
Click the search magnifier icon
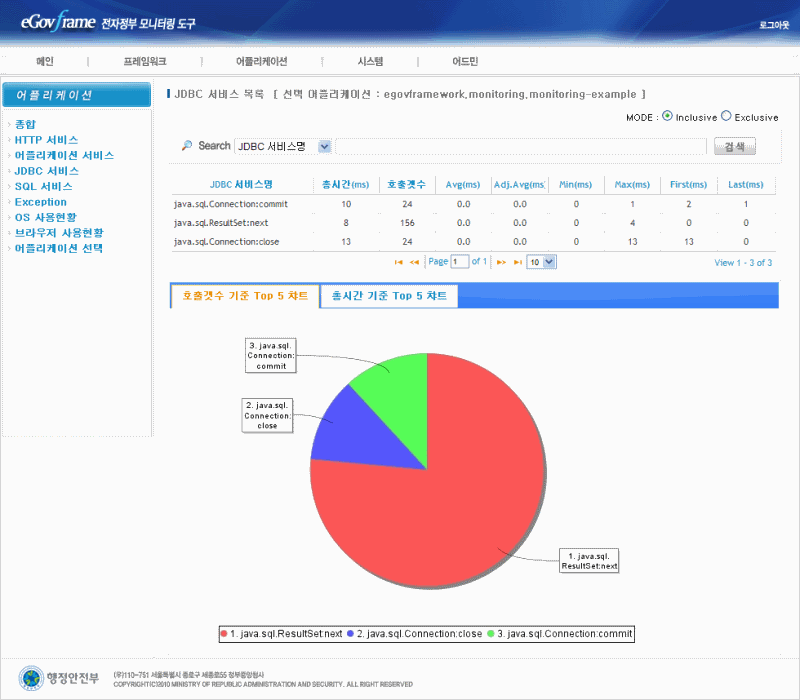coord(187,146)
